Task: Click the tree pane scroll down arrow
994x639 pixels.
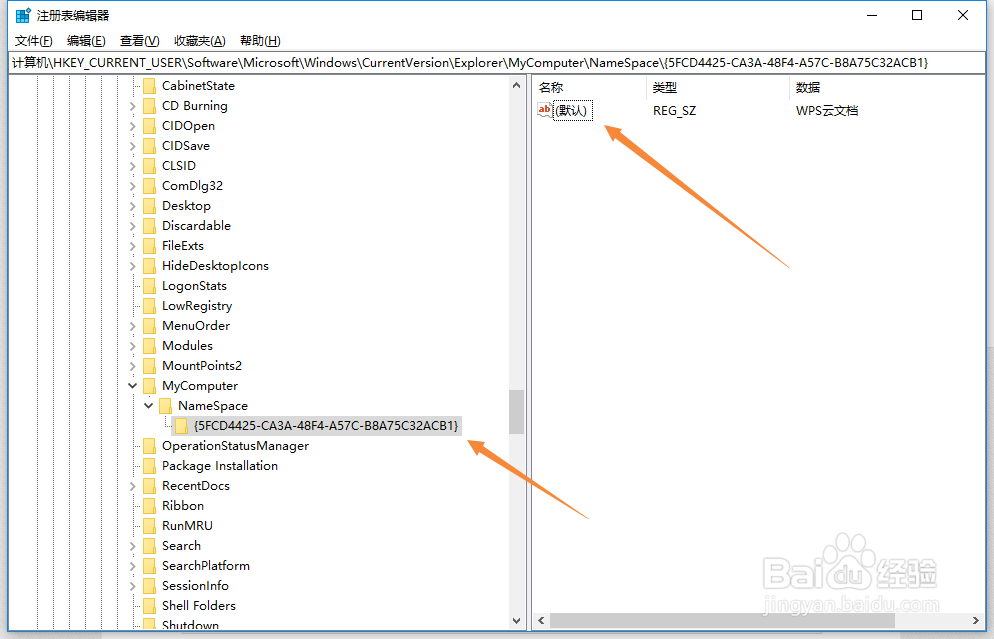Action: 516,621
